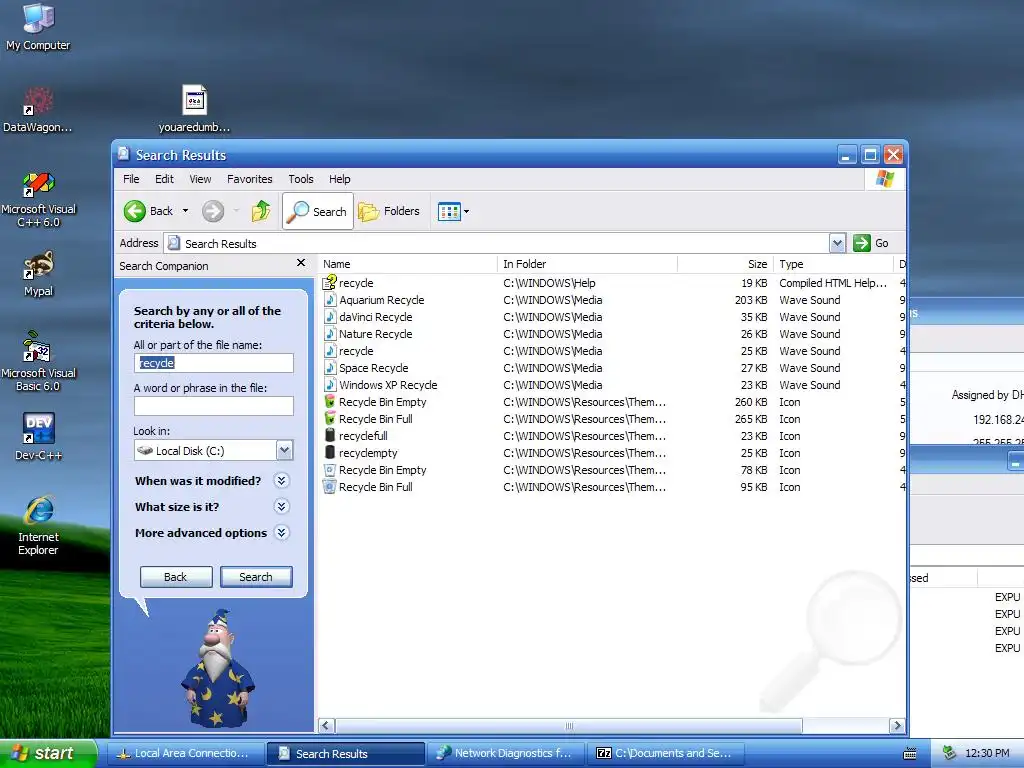Screen dimensions: 1024x768
Task: Select Microsoft Visual C++ 6.0 shortcut
Action: tap(38, 199)
